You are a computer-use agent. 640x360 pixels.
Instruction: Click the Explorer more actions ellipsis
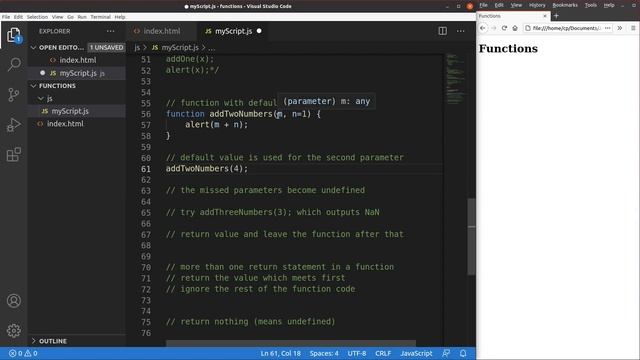[x=111, y=31]
